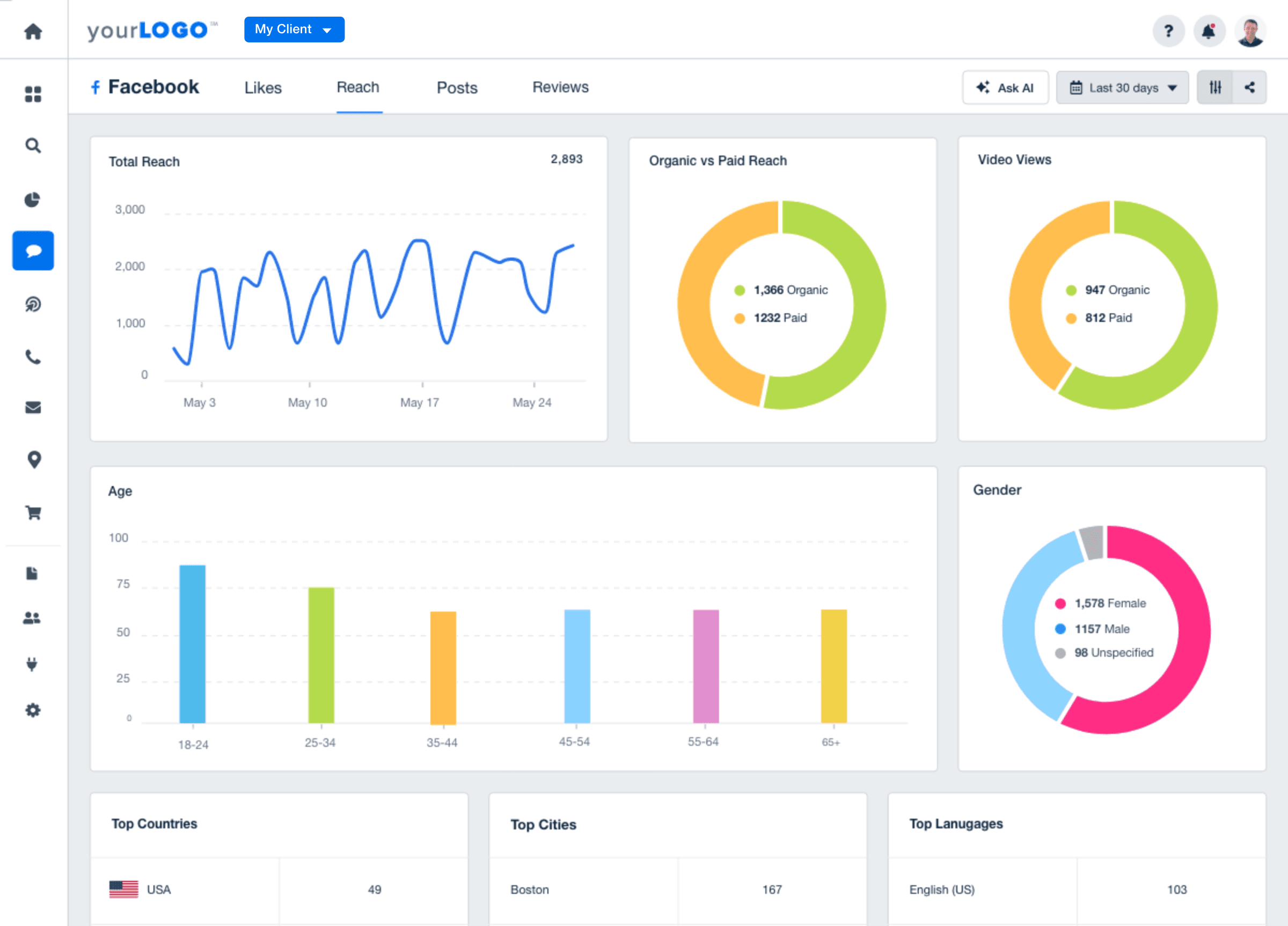Open the ecommerce shopping cart section

pyautogui.click(x=33, y=511)
